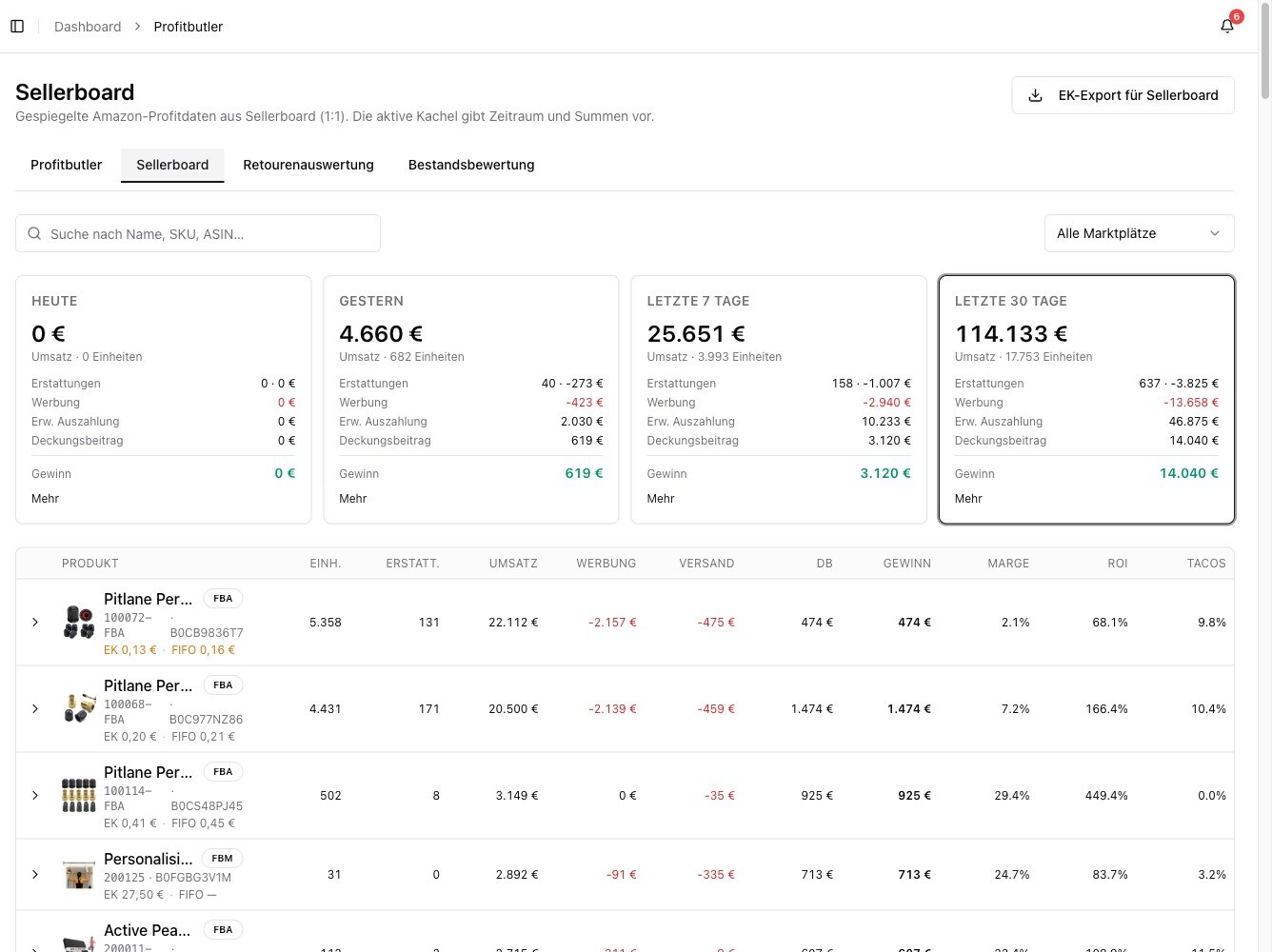Show Mehr in Letzte 7 Tage card
1272x952 pixels.
click(661, 499)
